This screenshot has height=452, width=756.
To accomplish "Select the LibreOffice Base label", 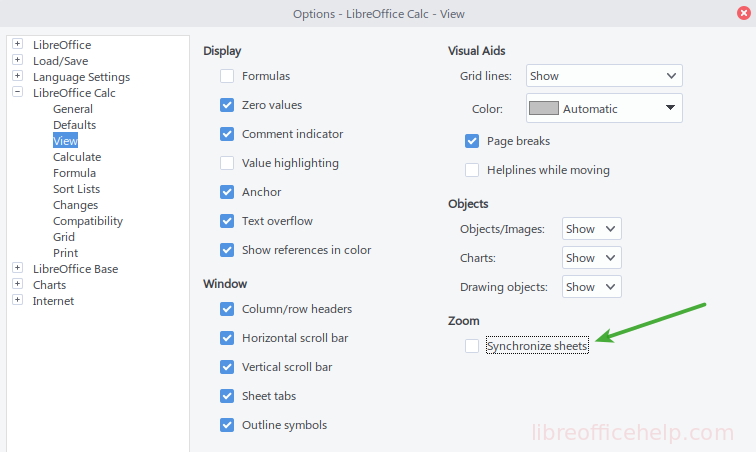I will [x=76, y=269].
